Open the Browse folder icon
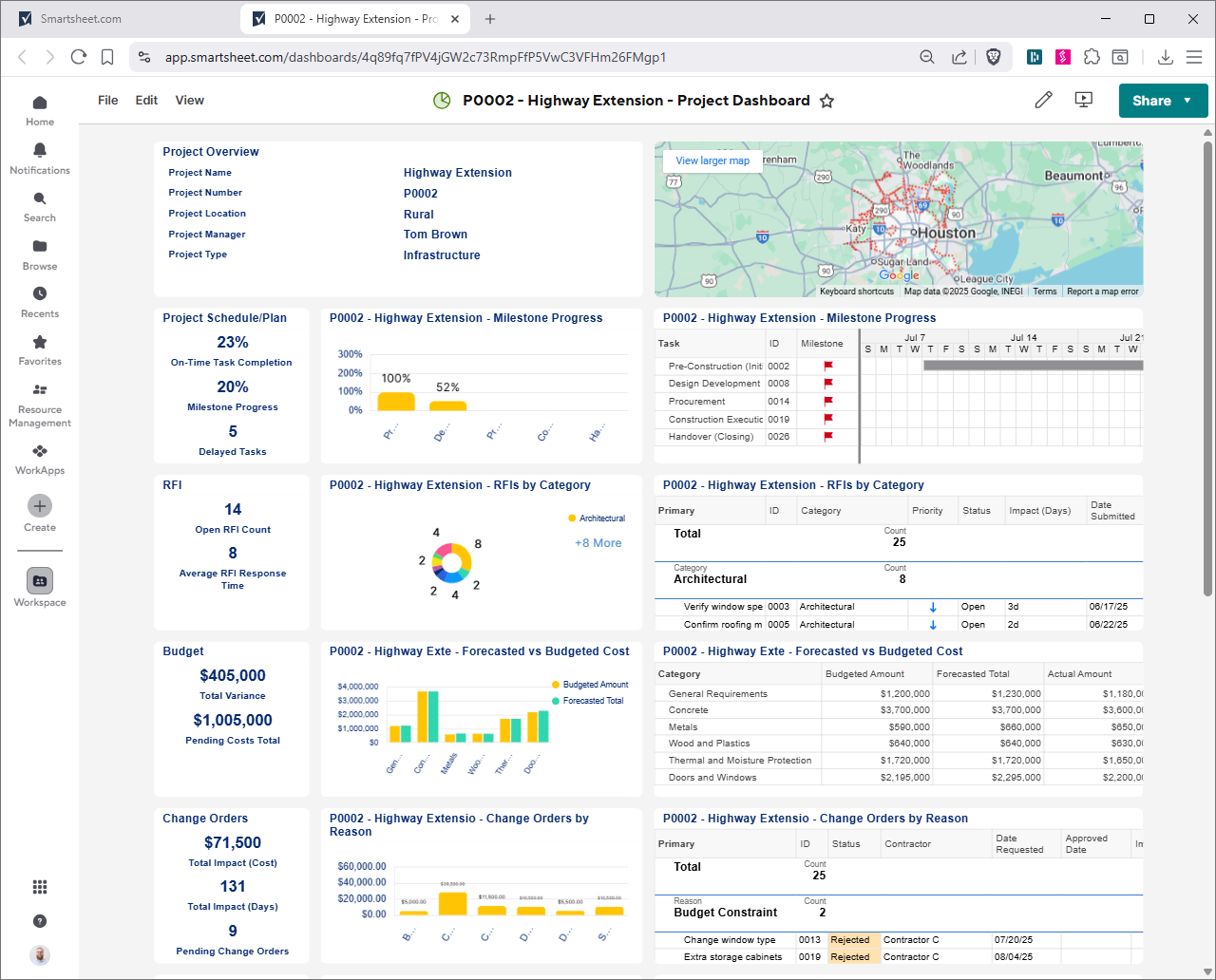The width and height of the screenshot is (1216, 980). click(40, 247)
